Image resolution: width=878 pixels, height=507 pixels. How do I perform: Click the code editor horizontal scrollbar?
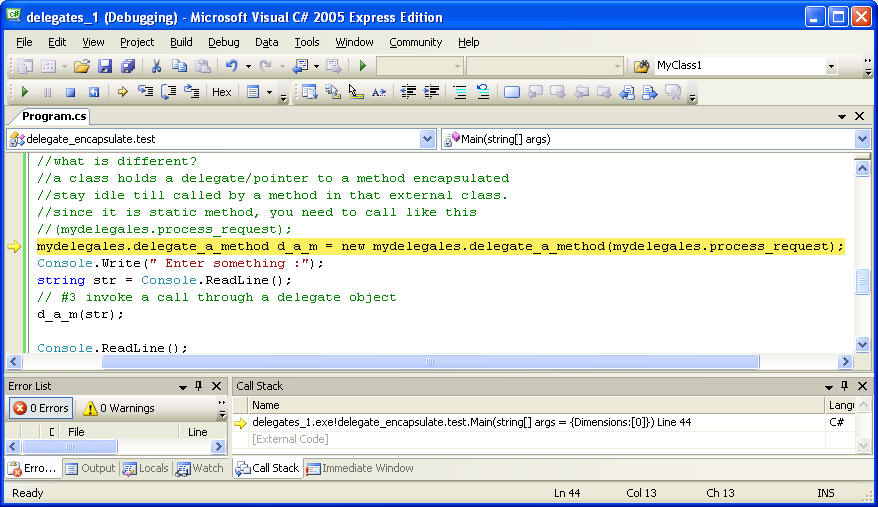430,362
